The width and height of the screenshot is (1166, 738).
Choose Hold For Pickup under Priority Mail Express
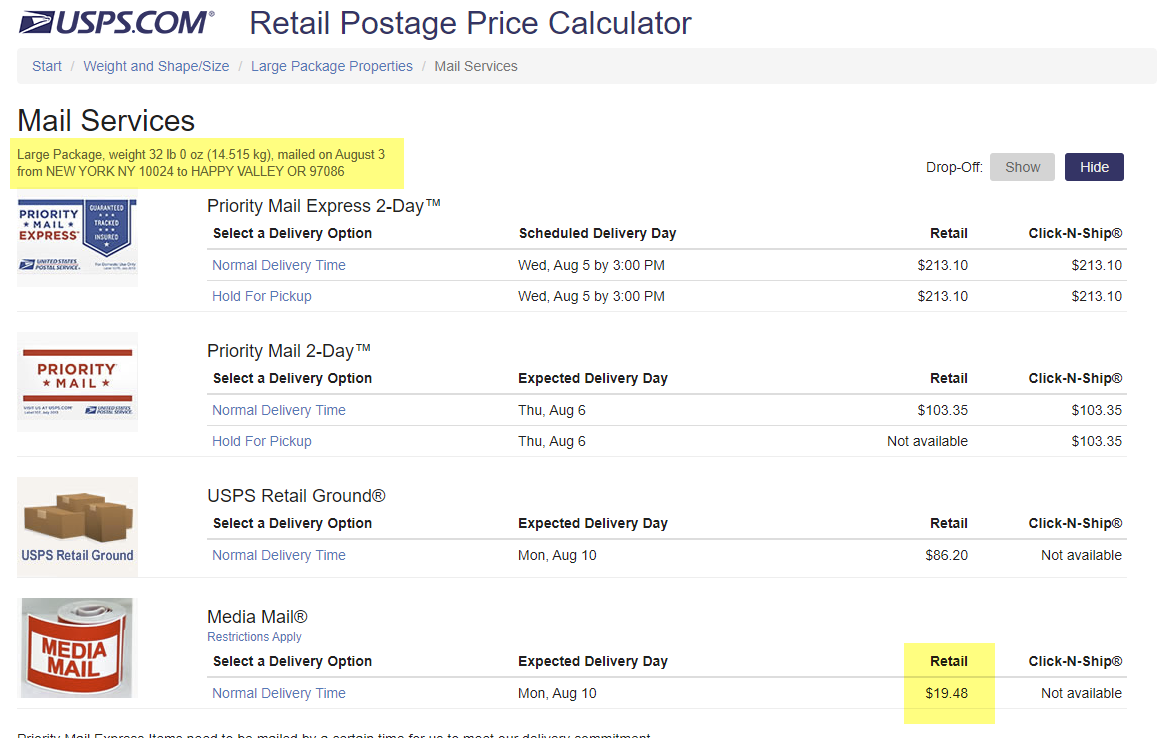(262, 296)
